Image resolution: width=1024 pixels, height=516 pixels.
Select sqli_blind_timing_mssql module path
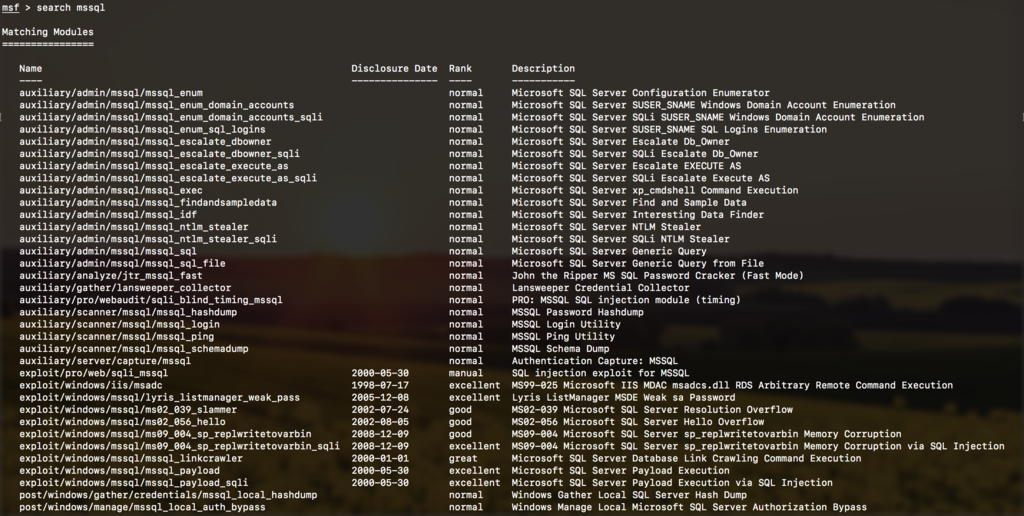click(x=151, y=300)
